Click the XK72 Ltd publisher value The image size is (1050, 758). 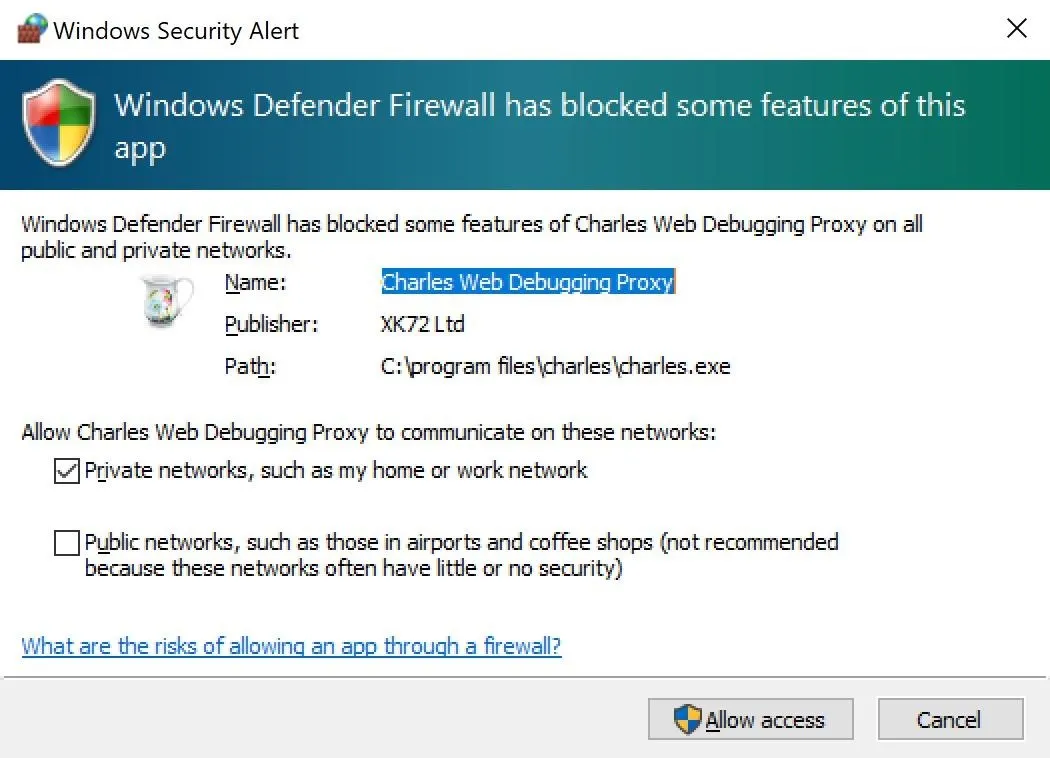423,324
